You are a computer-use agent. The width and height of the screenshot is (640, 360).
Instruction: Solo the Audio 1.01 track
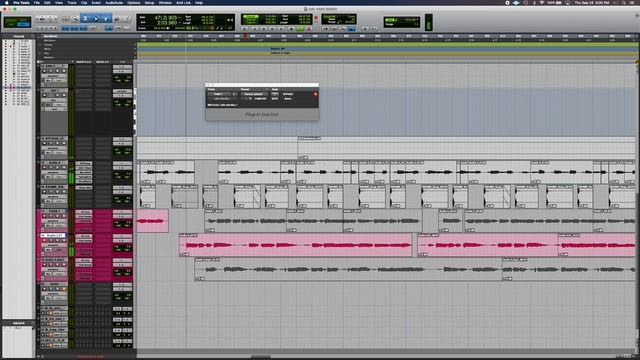pos(57,240)
